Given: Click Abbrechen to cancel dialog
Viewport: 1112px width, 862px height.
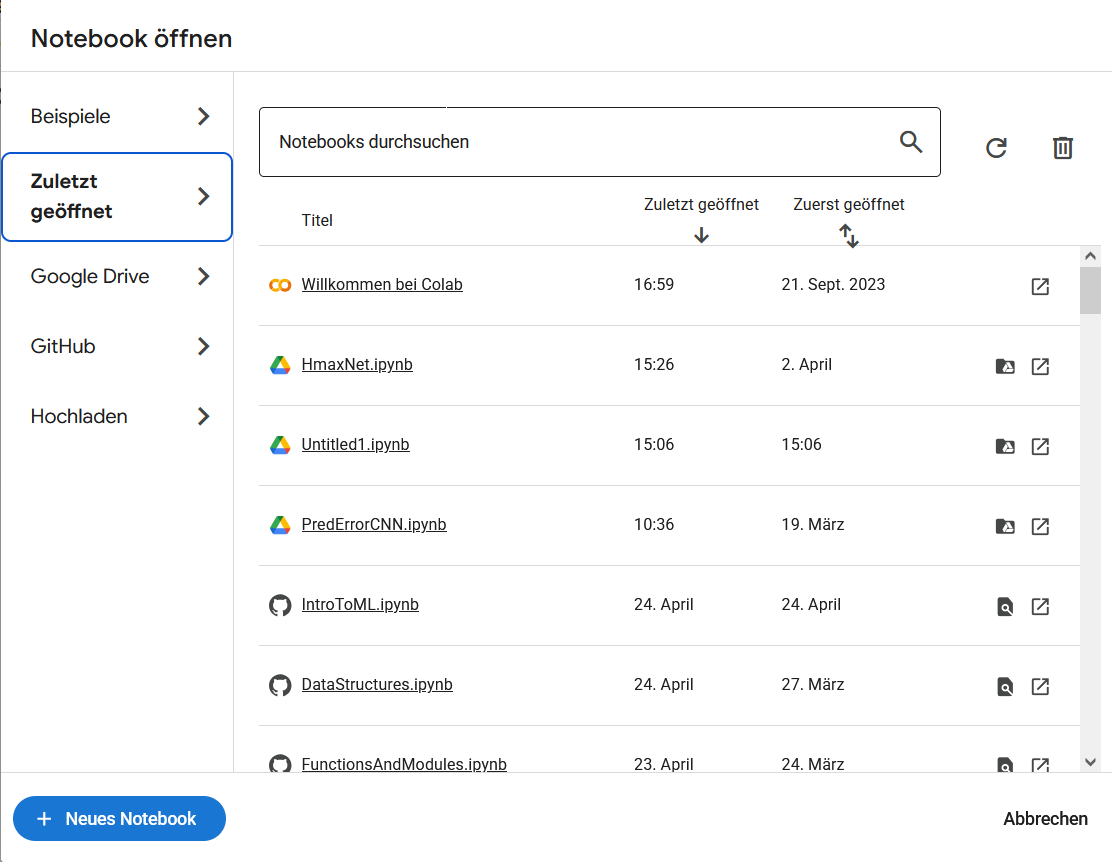Looking at the screenshot, I should coord(1045,819).
